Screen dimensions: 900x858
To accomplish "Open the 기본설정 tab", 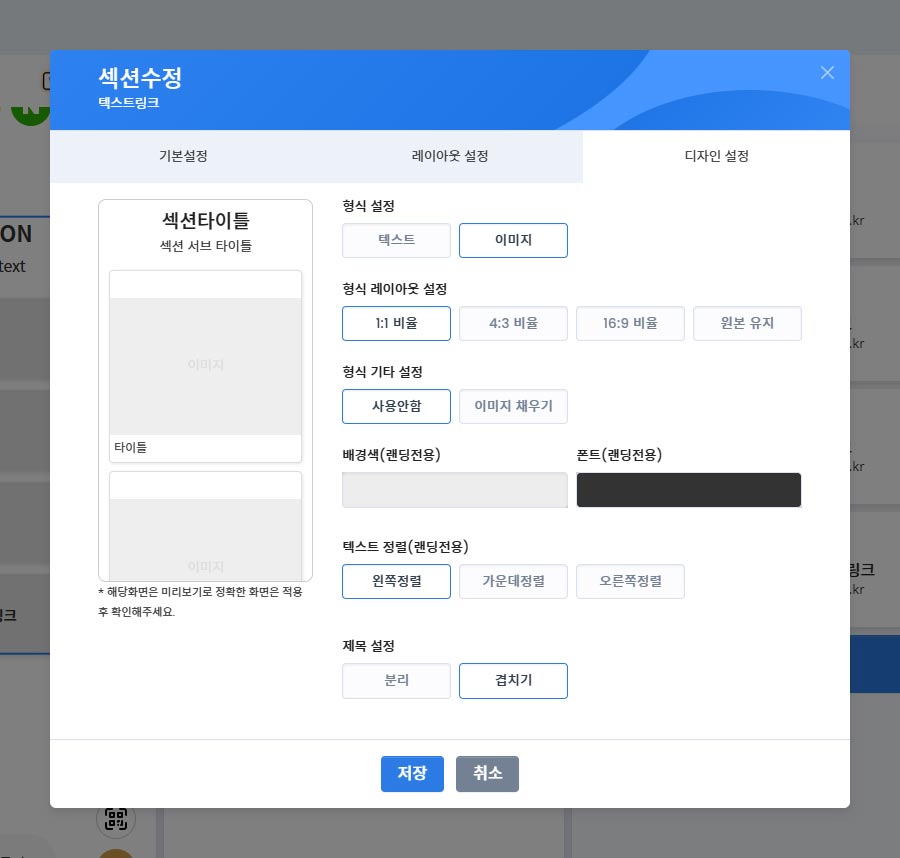I will point(183,157).
